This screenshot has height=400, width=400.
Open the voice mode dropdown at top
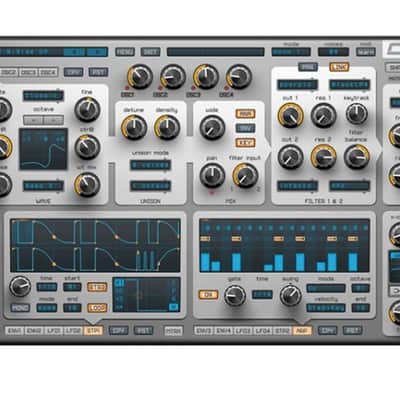pyautogui.click(x=291, y=52)
